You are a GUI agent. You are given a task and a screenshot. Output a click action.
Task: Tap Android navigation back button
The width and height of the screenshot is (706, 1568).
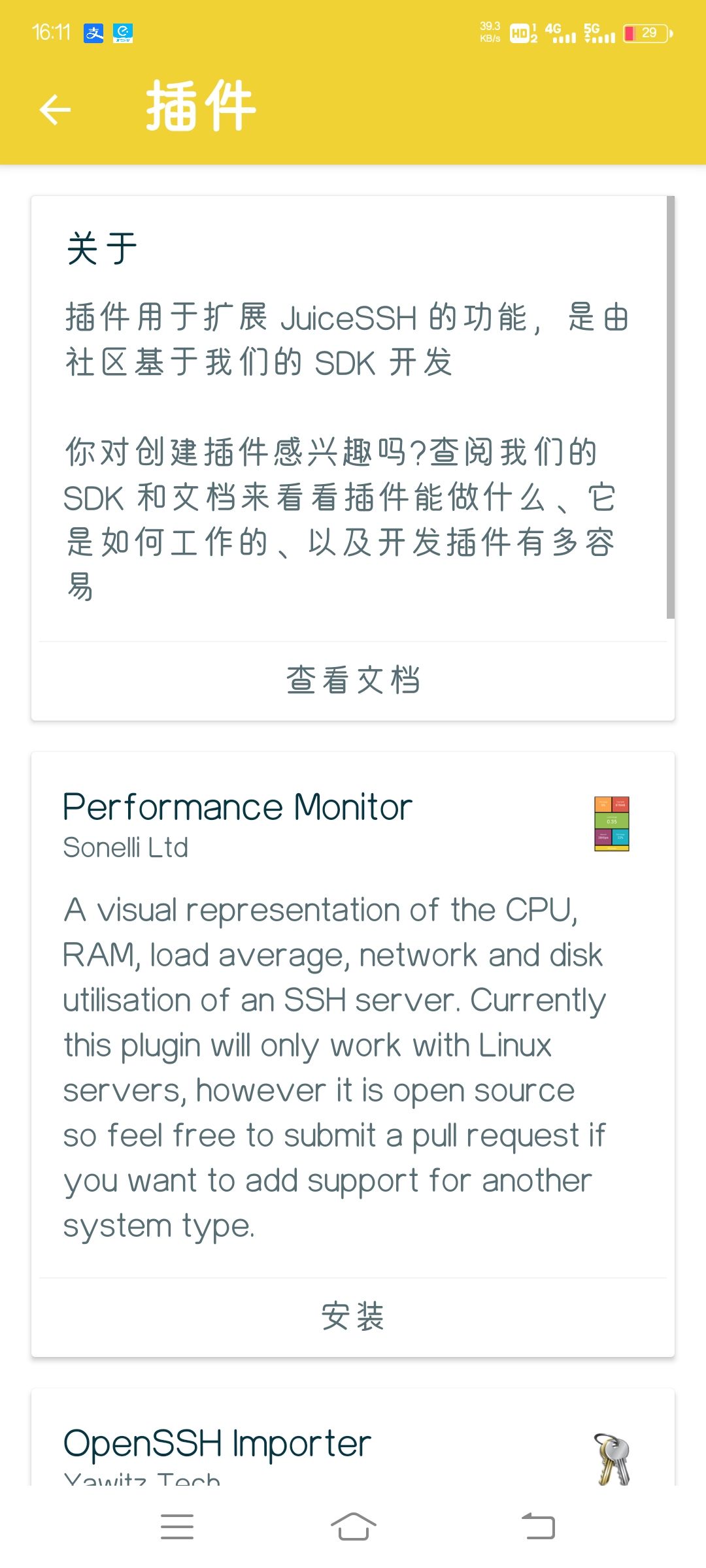point(538,1526)
